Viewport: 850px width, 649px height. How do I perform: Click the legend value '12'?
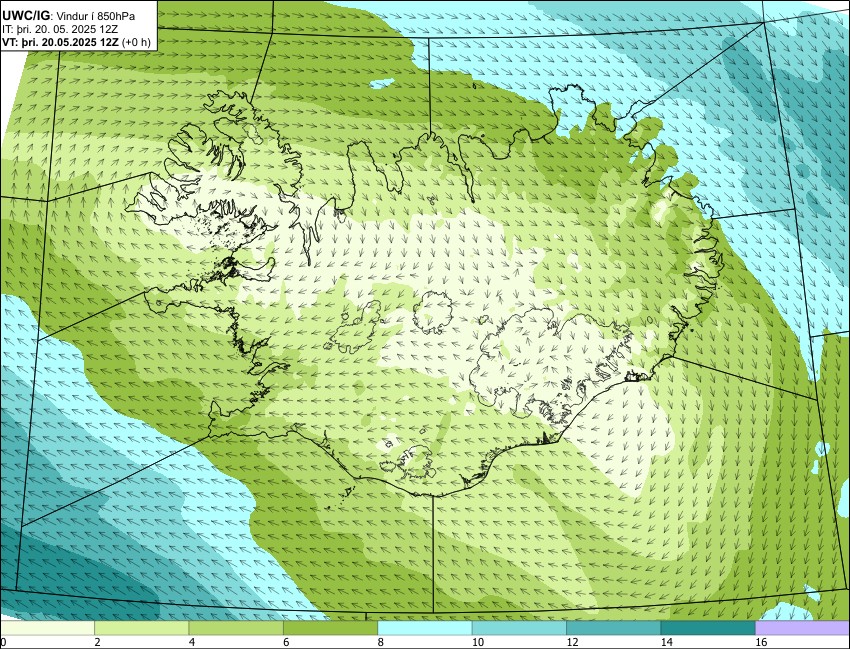572,642
